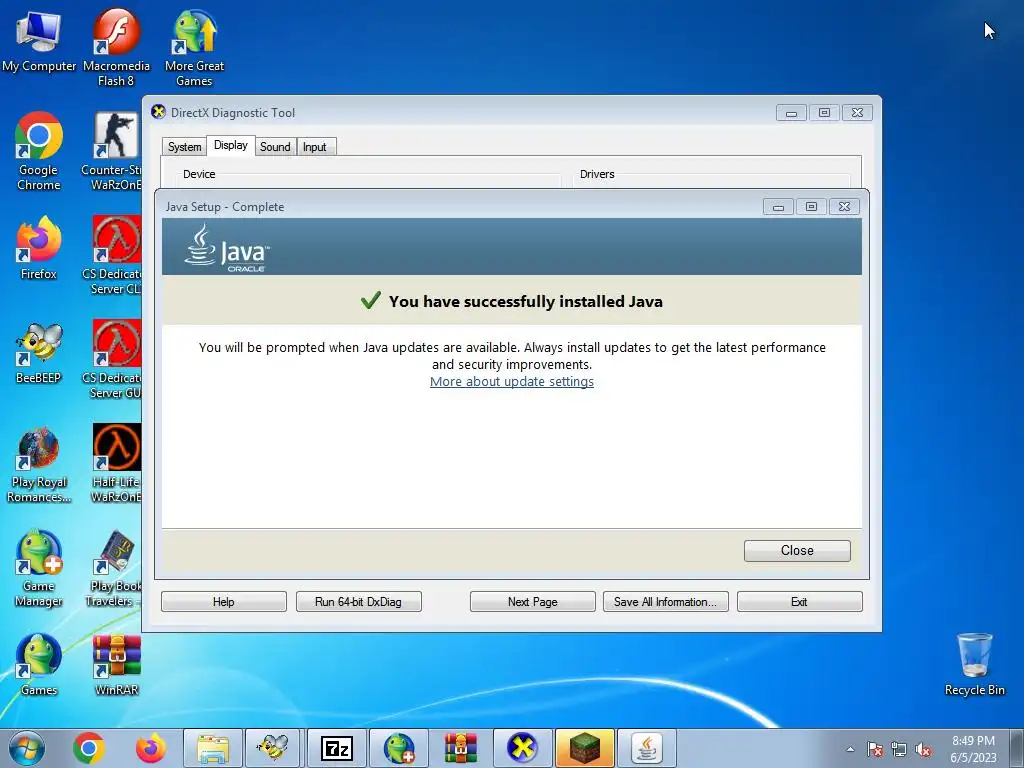Open Google Chrome desktop shortcut
Image resolution: width=1024 pixels, height=768 pixels.
point(39,150)
